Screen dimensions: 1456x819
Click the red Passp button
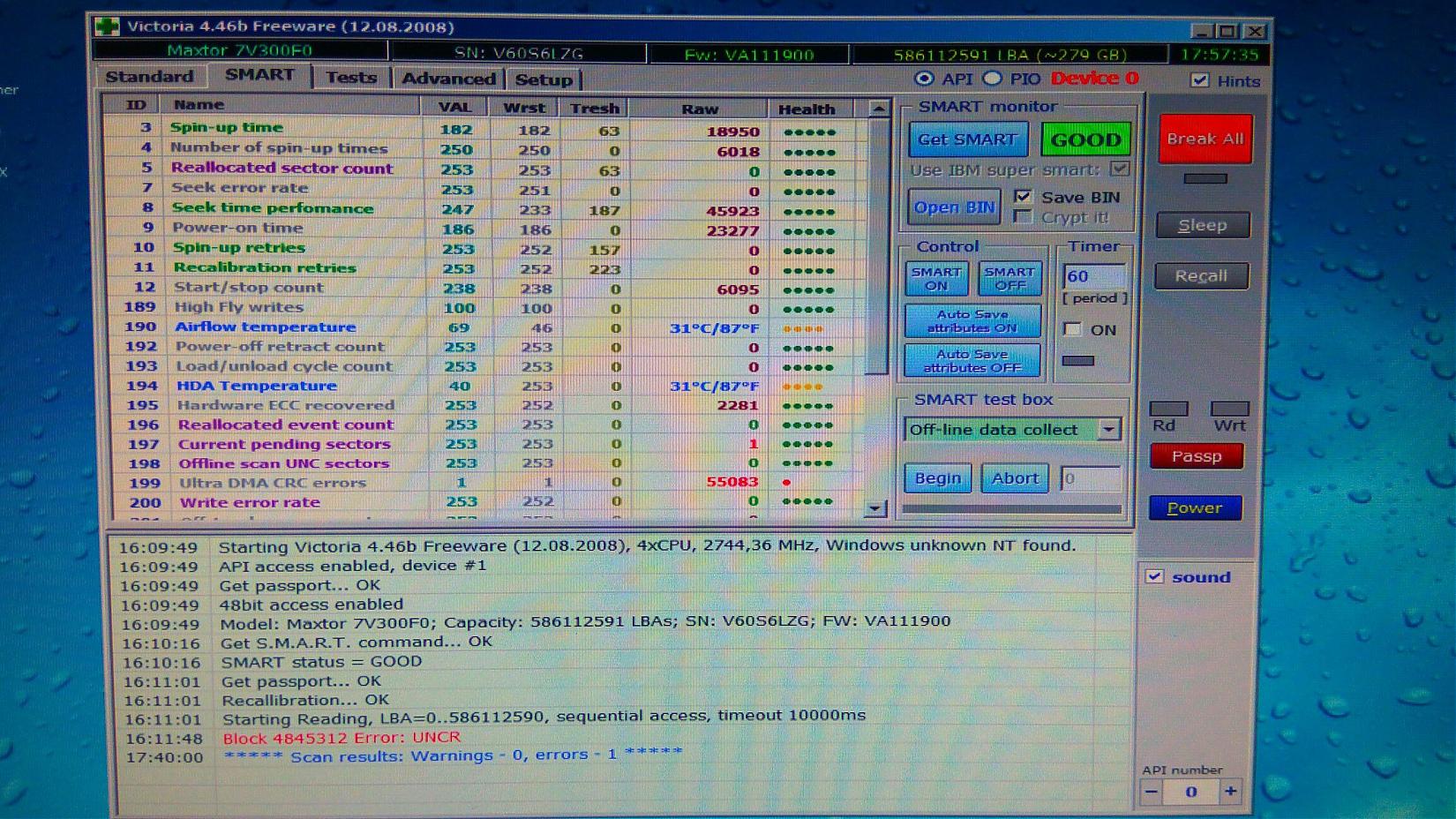[1197, 456]
